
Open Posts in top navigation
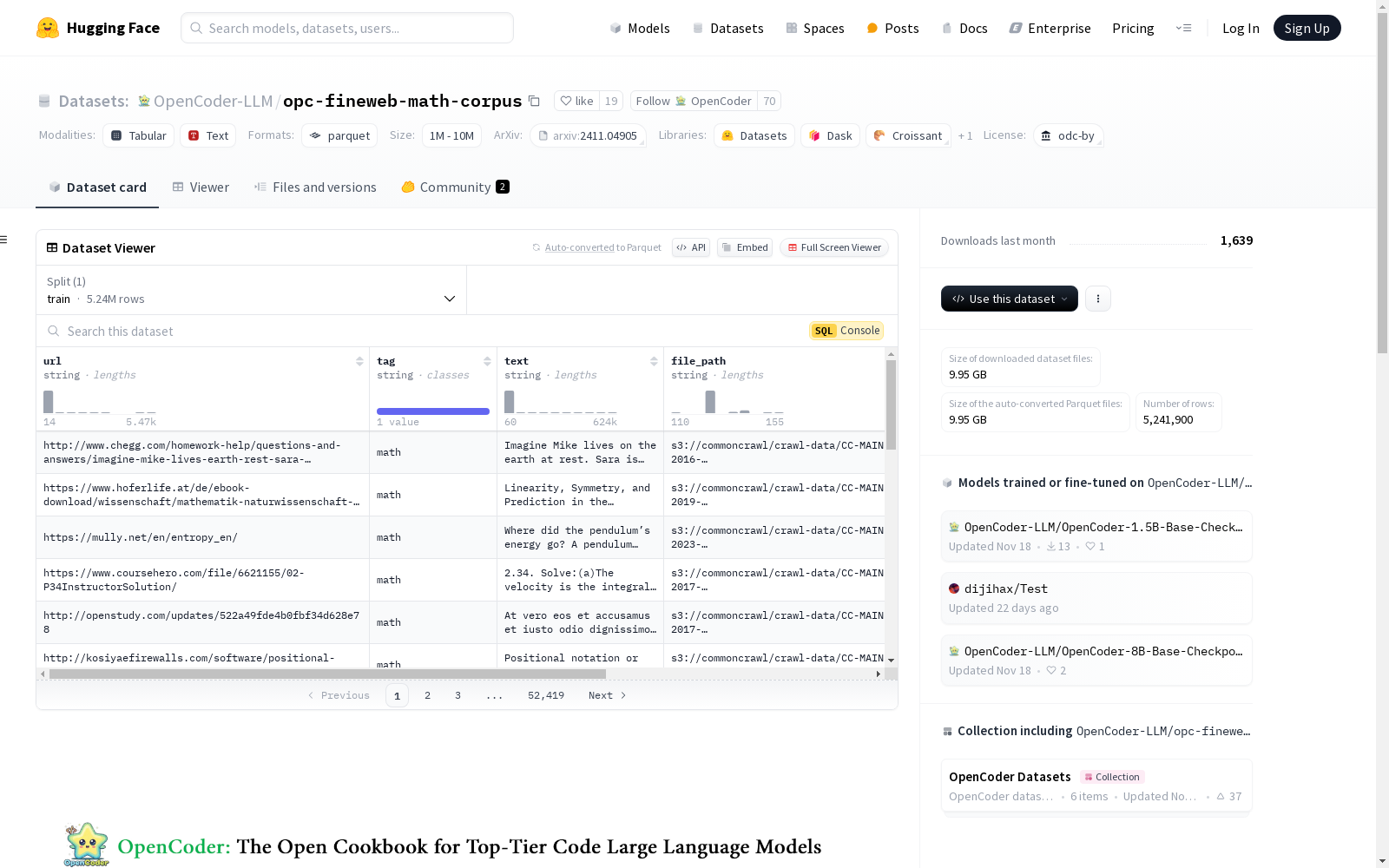coord(892,29)
